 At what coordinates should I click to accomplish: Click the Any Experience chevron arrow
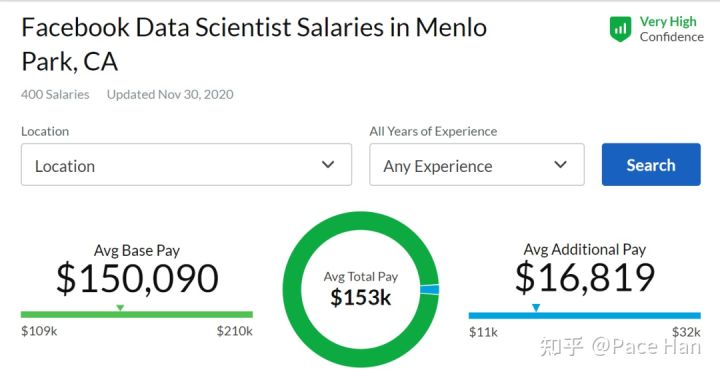[560, 164]
